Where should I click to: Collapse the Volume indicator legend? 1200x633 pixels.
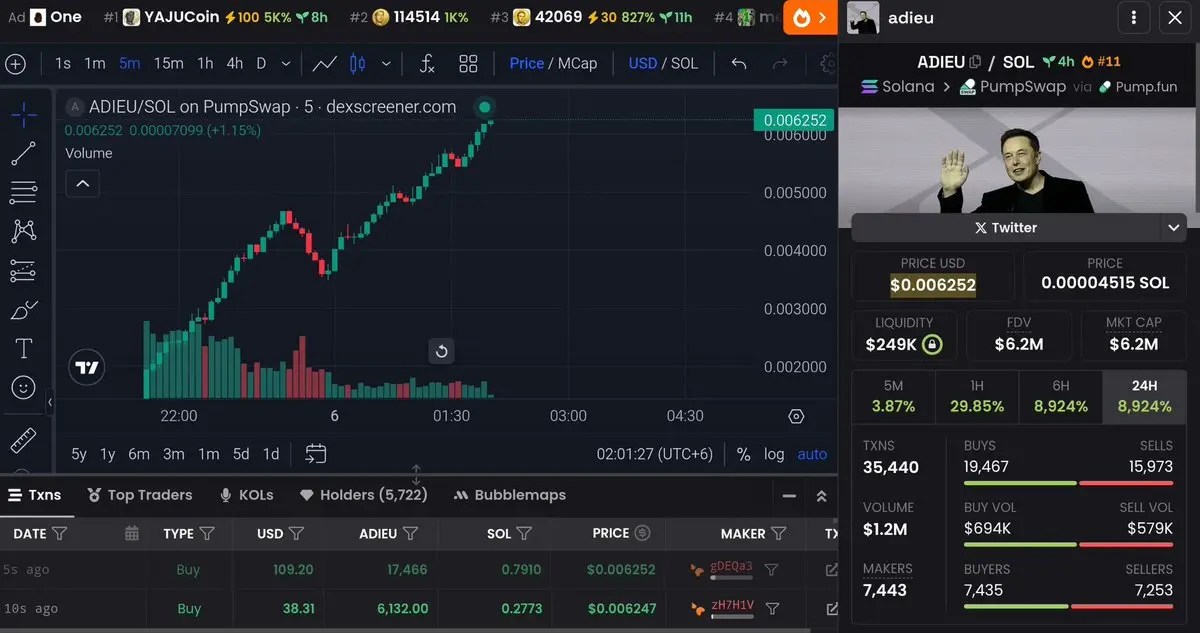point(83,184)
